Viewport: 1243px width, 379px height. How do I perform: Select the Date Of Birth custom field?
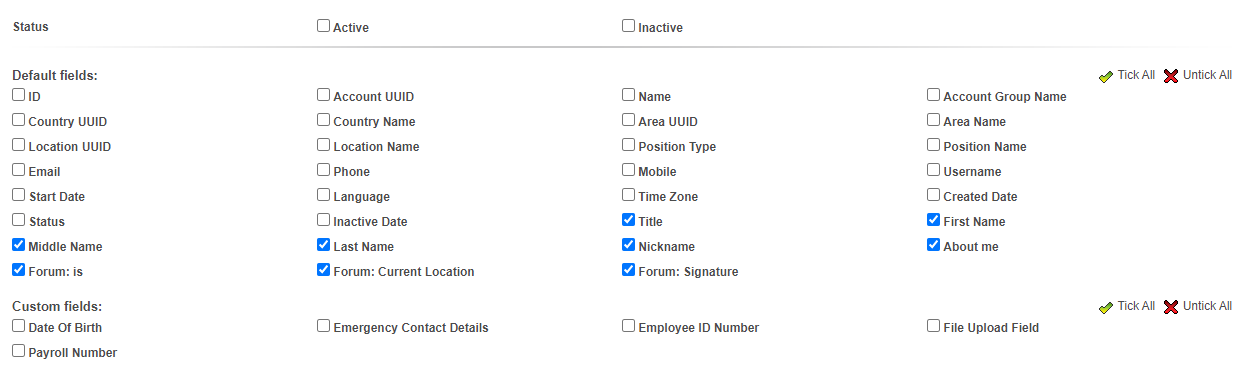tap(19, 326)
